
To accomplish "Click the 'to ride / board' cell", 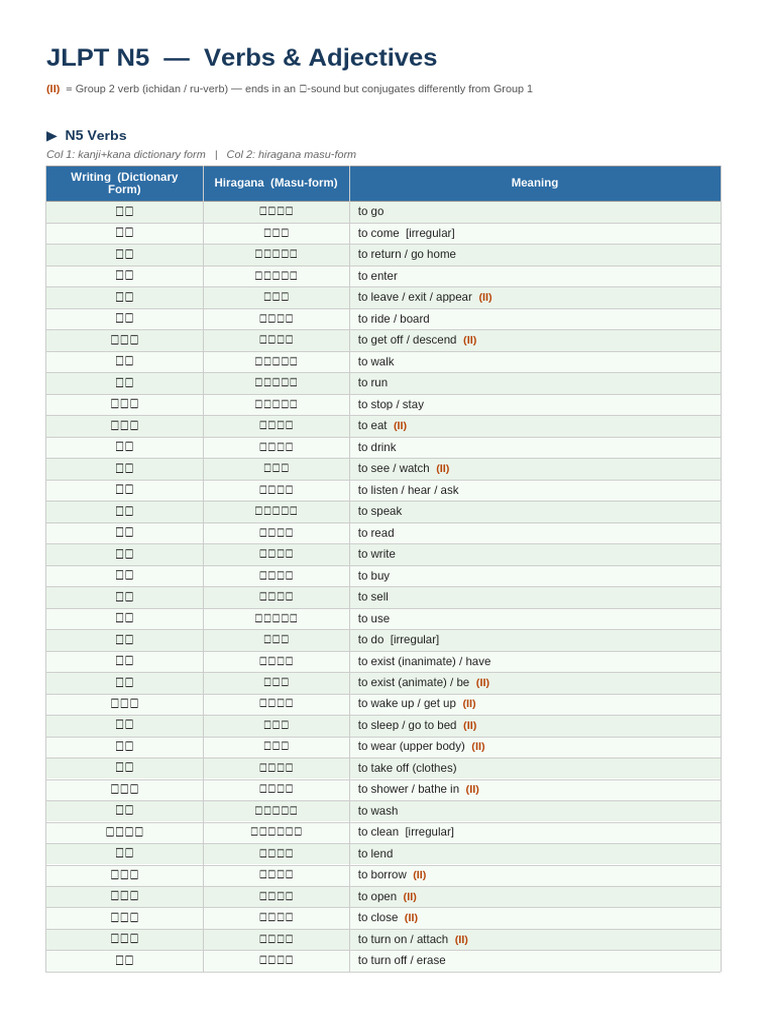I will coord(535,319).
